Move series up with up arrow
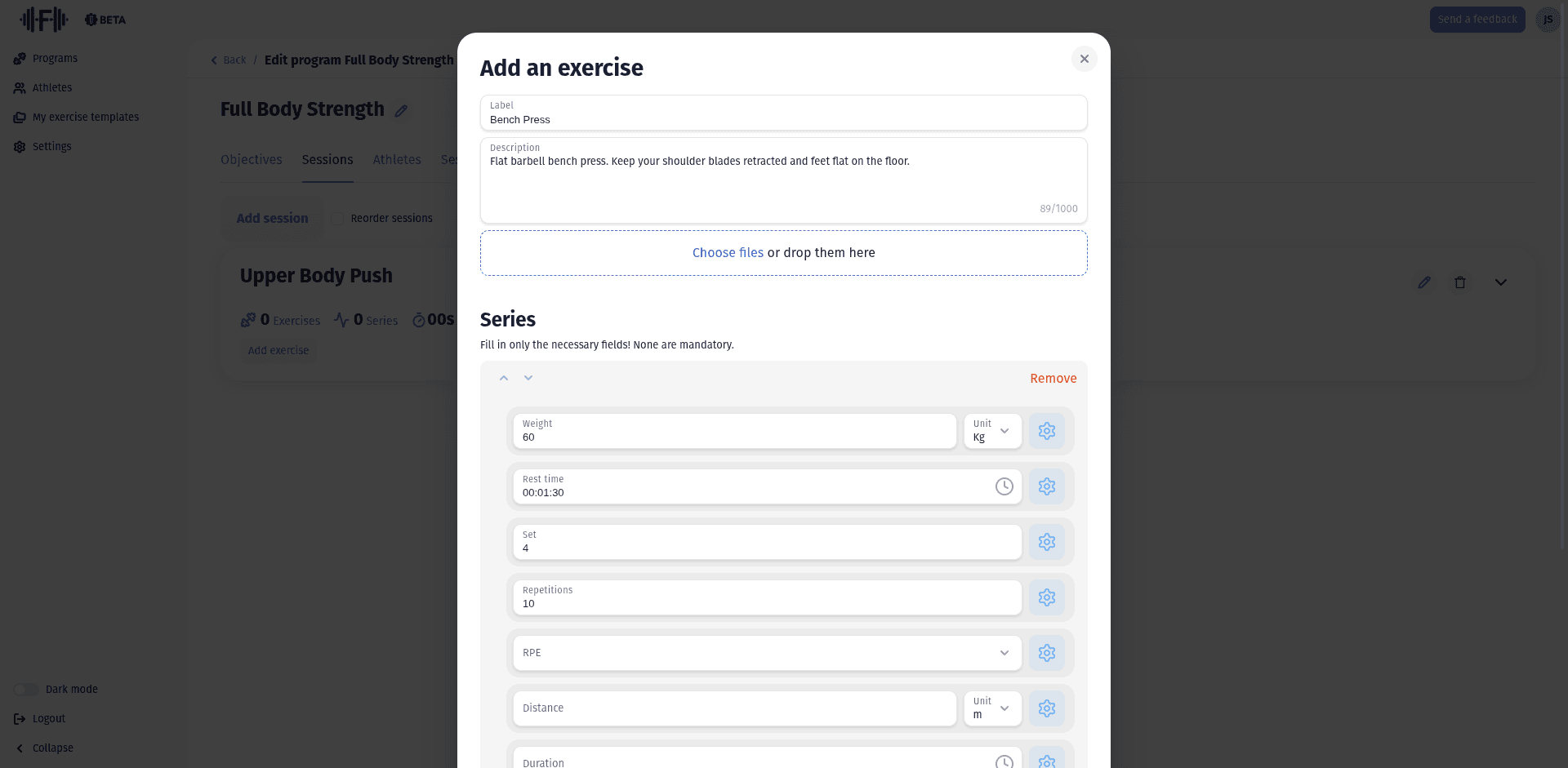Screen dimensions: 1568x768 coord(504,378)
